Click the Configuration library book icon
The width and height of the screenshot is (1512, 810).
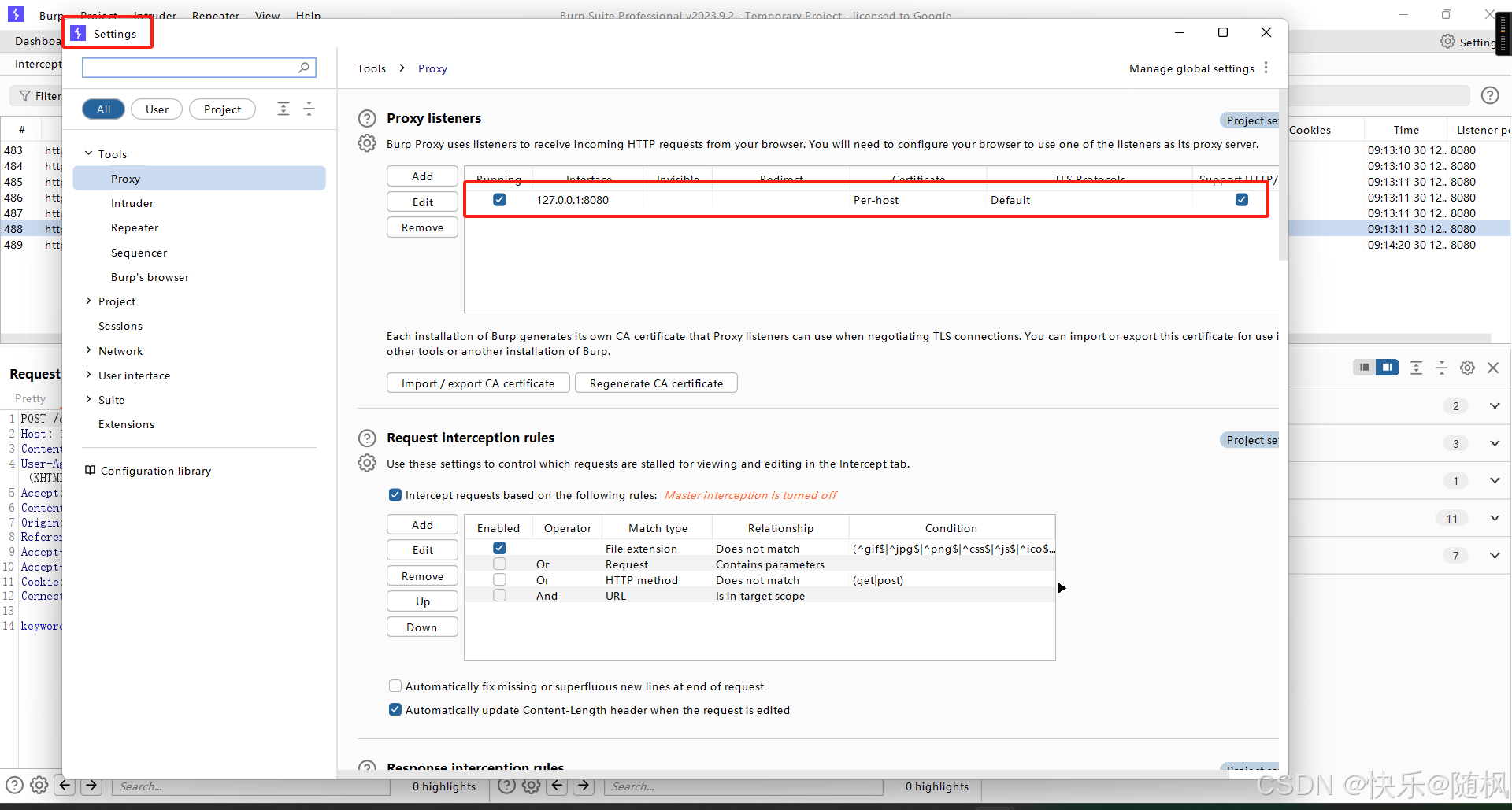coord(90,470)
